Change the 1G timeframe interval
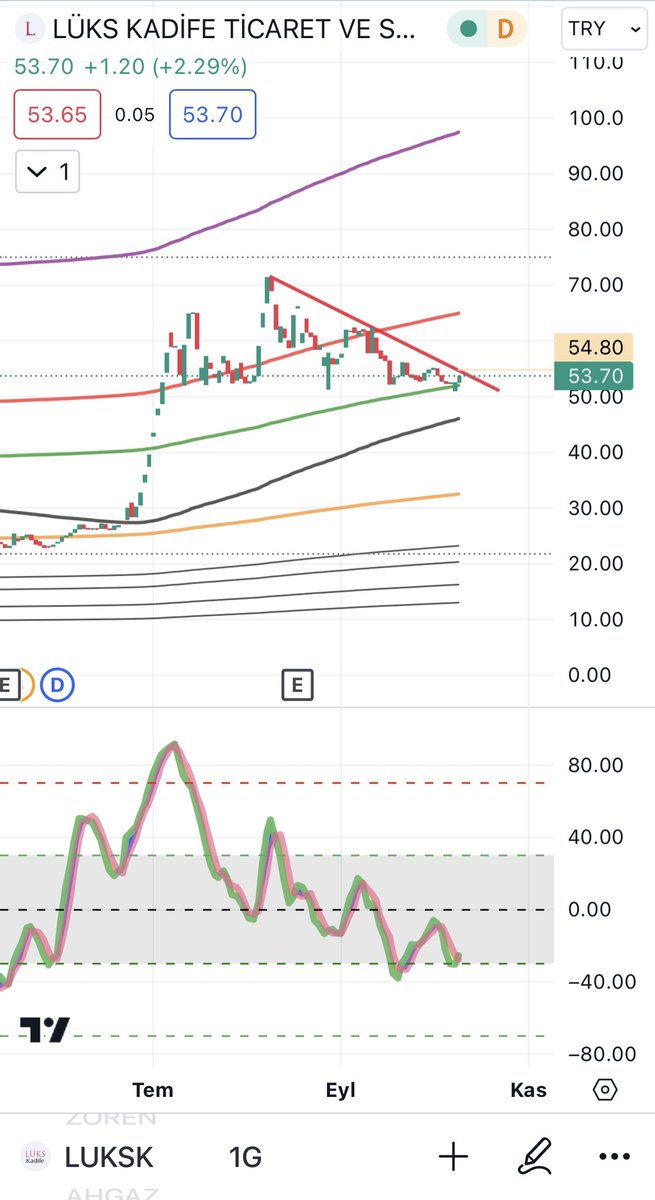Image resolution: width=655 pixels, height=1200 pixels. [x=245, y=1158]
